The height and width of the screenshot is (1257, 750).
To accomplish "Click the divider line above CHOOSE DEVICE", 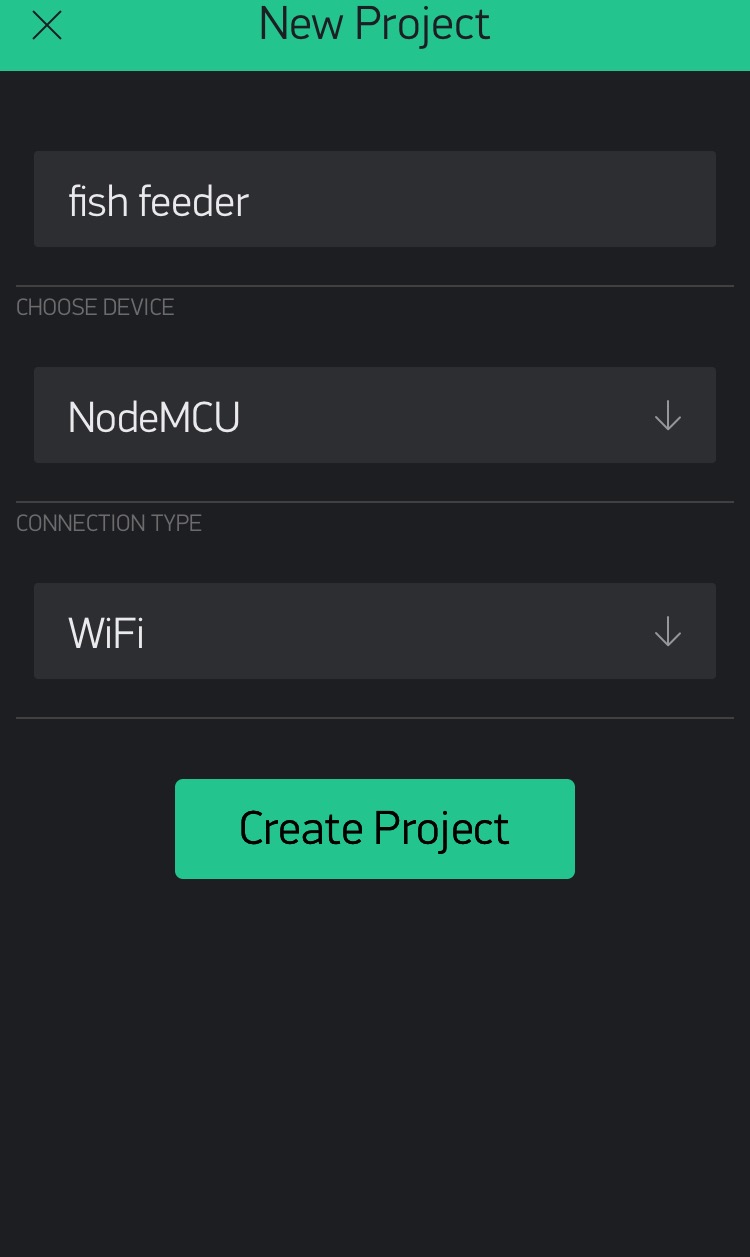I will [x=375, y=286].
